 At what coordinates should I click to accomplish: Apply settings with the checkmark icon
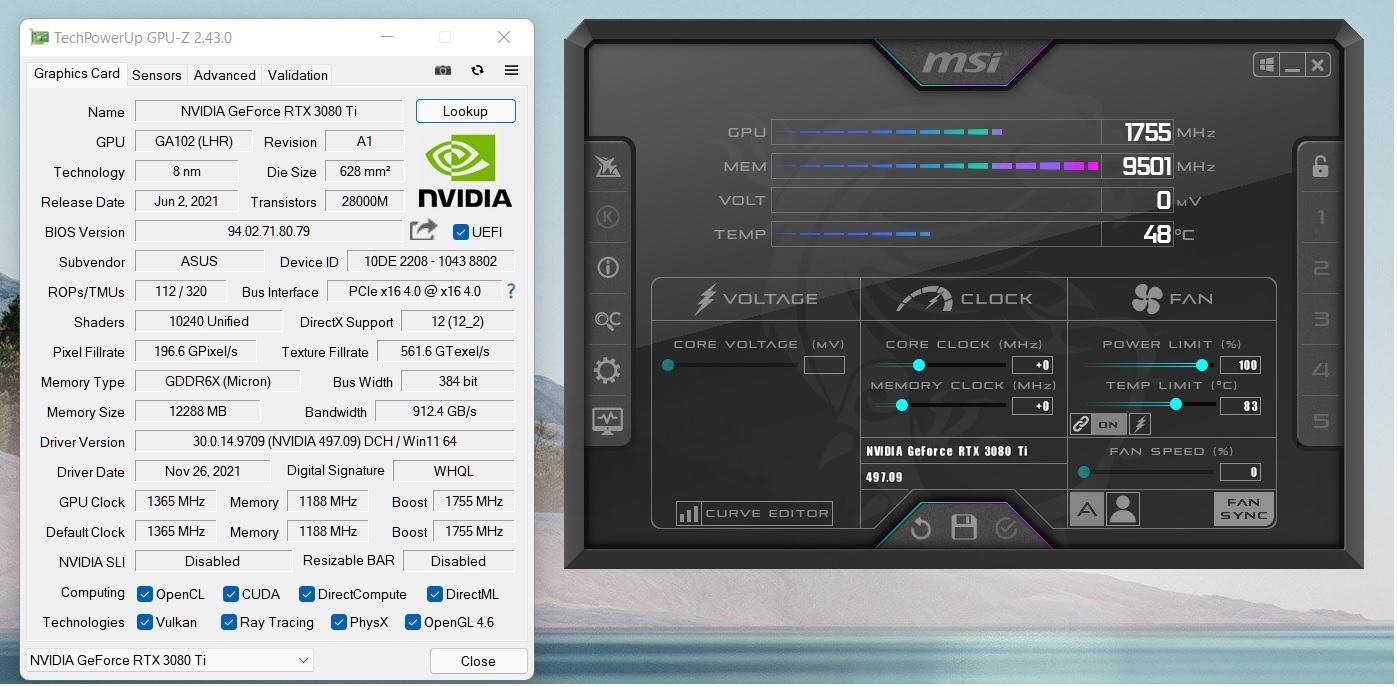(1006, 528)
